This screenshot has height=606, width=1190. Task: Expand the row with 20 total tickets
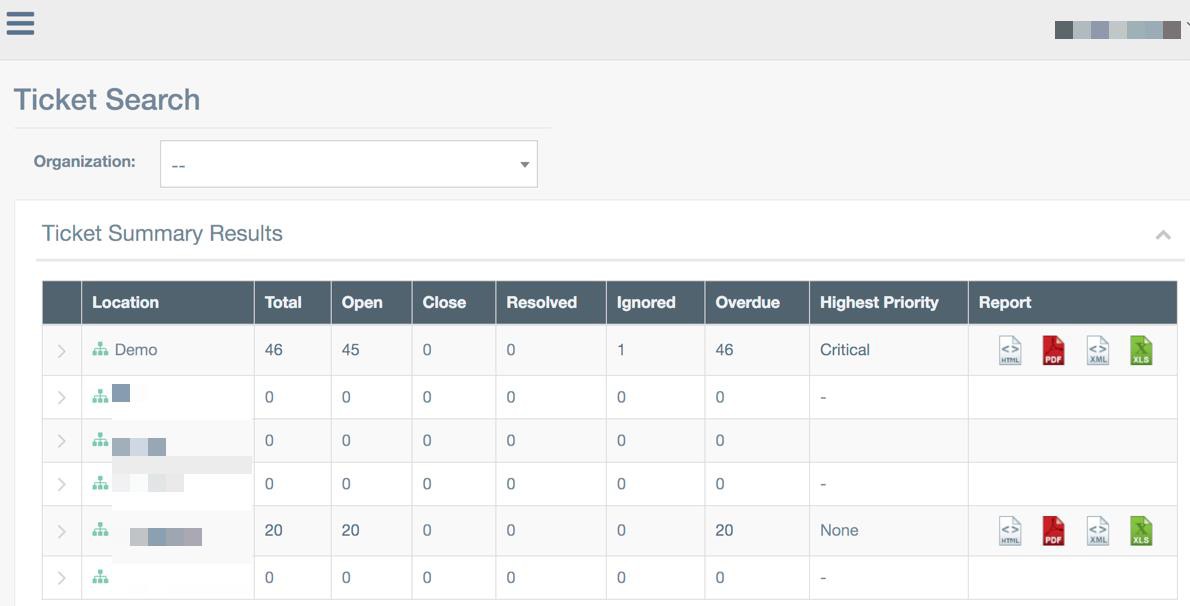(x=62, y=531)
